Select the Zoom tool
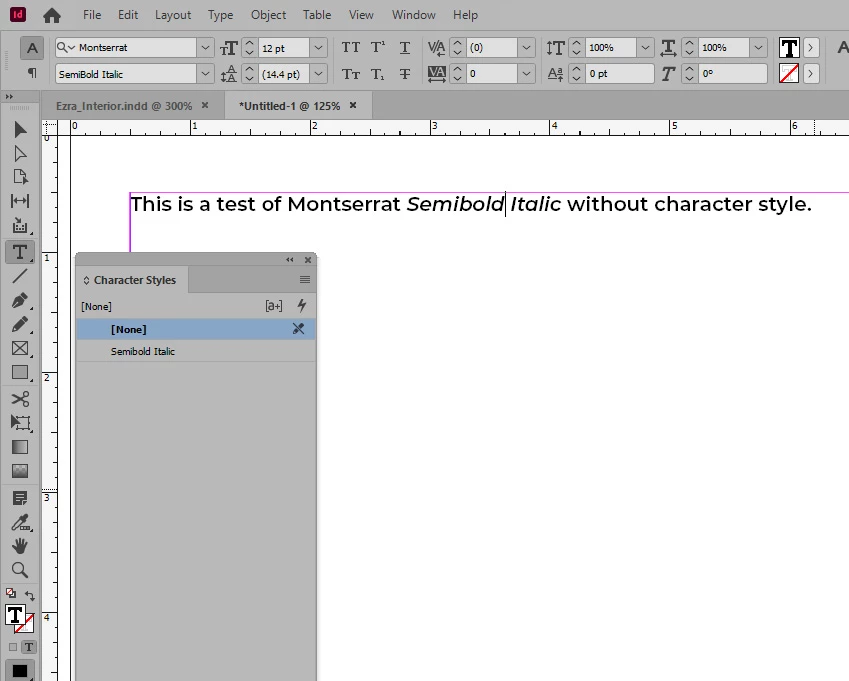 pos(20,570)
